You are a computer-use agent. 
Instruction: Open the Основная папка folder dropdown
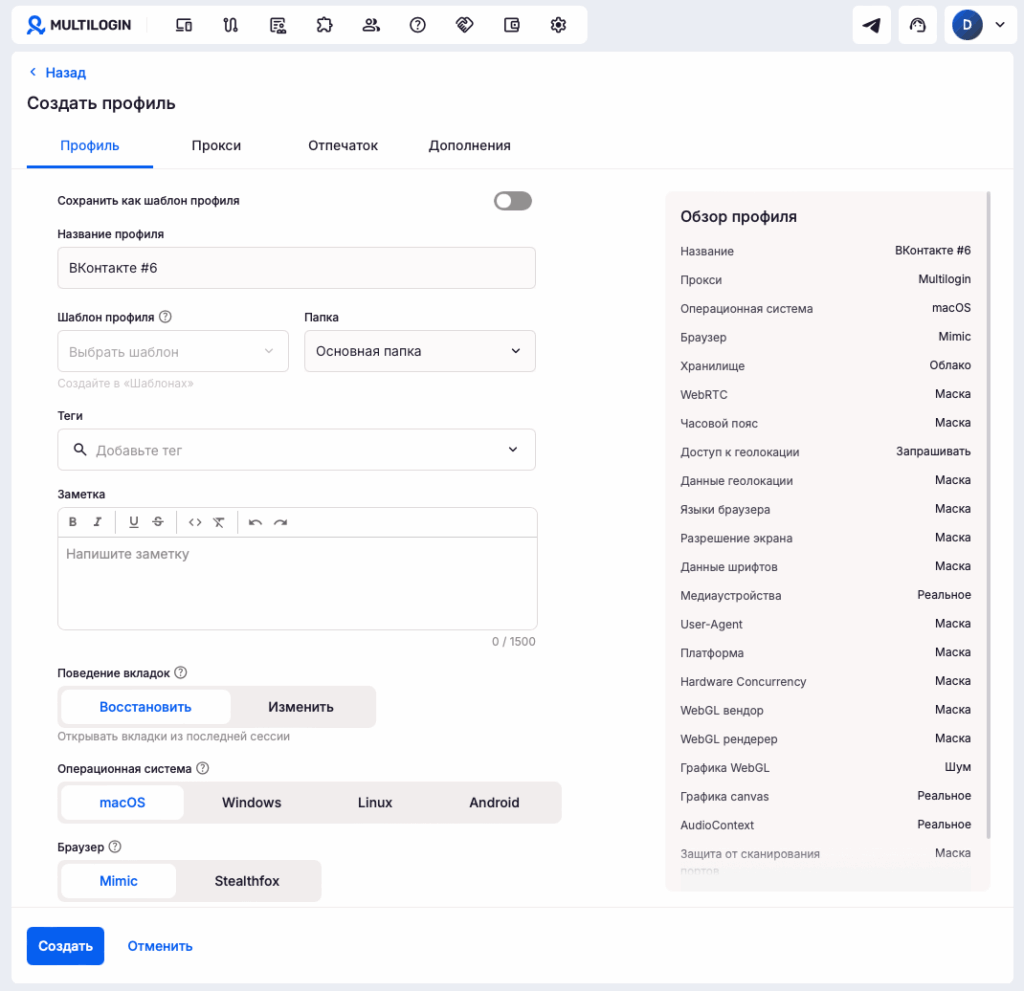(x=420, y=351)
